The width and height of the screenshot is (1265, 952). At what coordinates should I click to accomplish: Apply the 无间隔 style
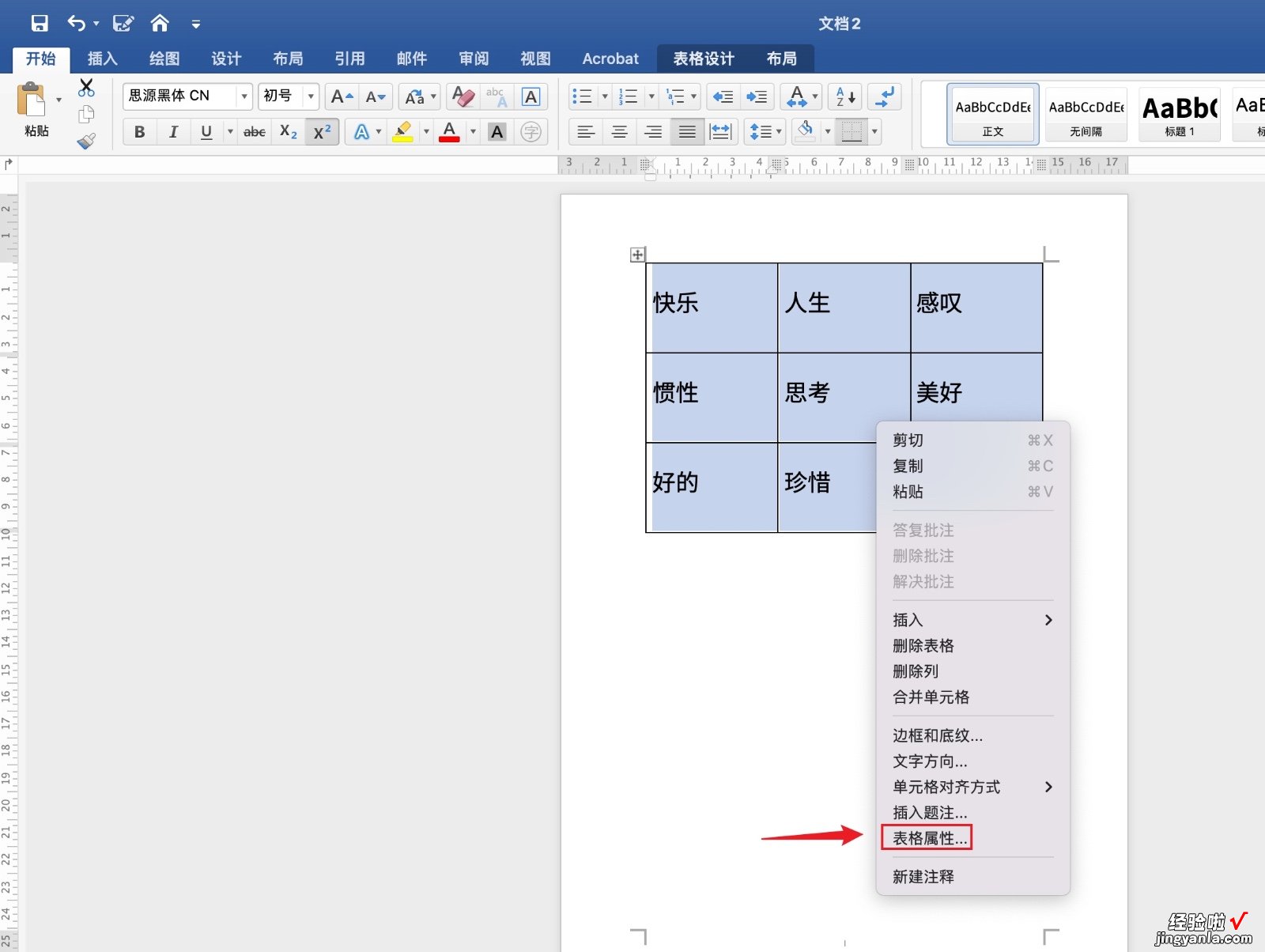coord(1086,115)
